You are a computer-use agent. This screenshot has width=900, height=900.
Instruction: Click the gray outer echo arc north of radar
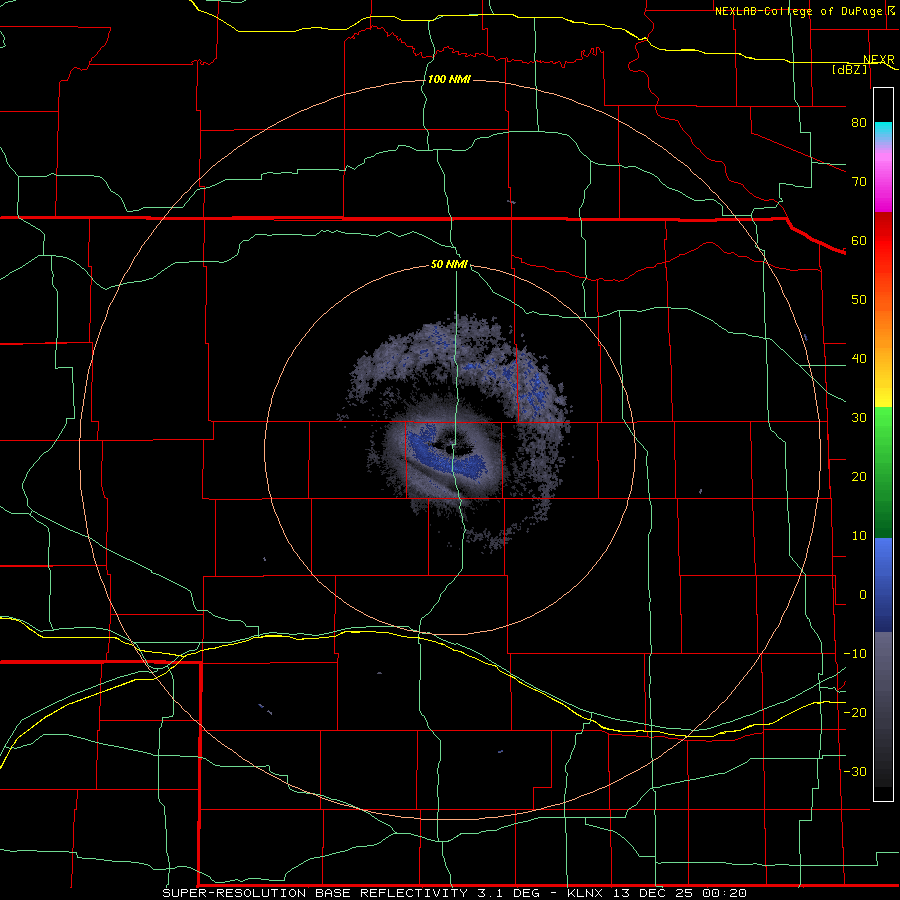tap(453, 359)
